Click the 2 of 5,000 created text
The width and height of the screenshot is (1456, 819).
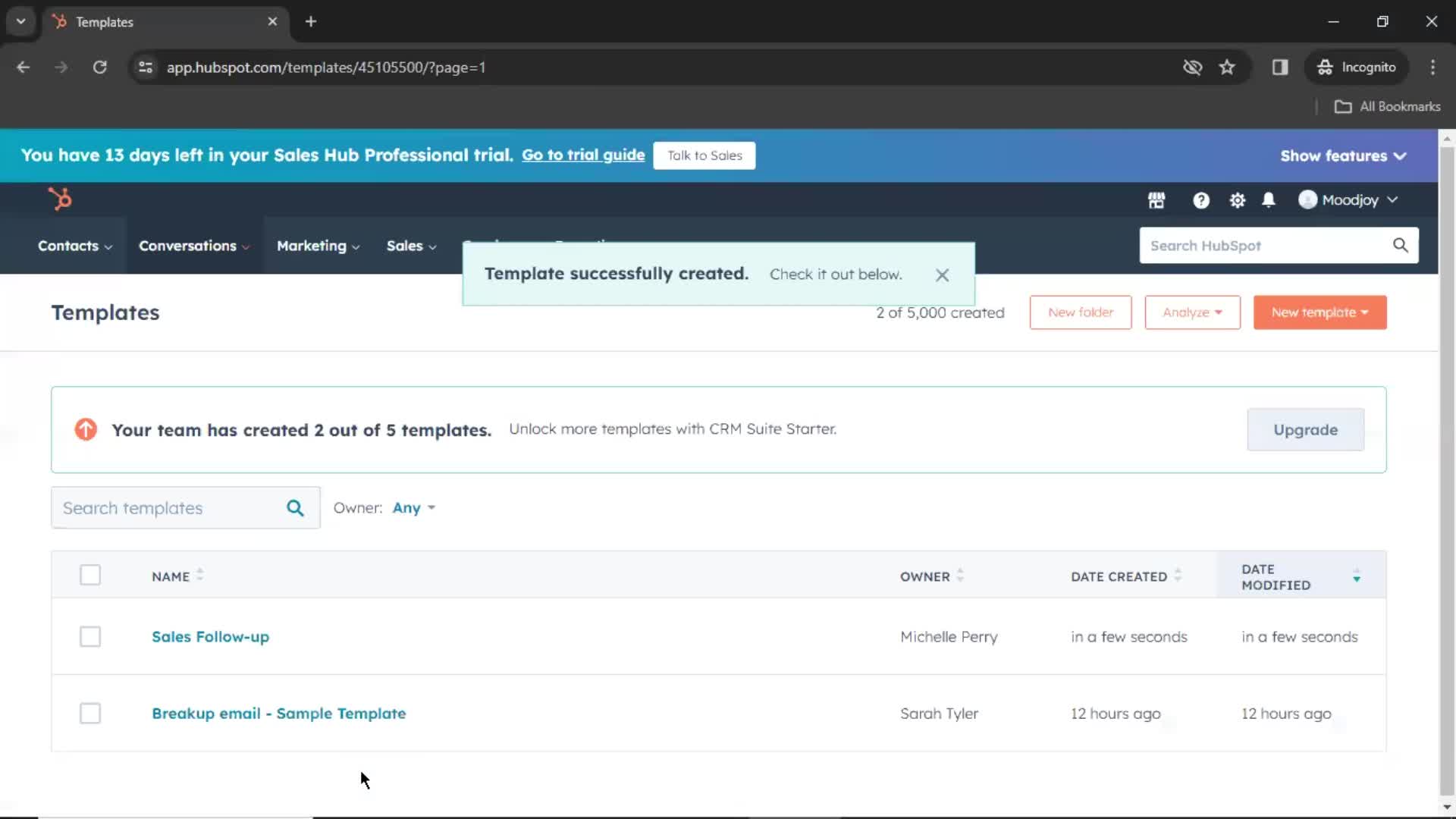point(940,312)
